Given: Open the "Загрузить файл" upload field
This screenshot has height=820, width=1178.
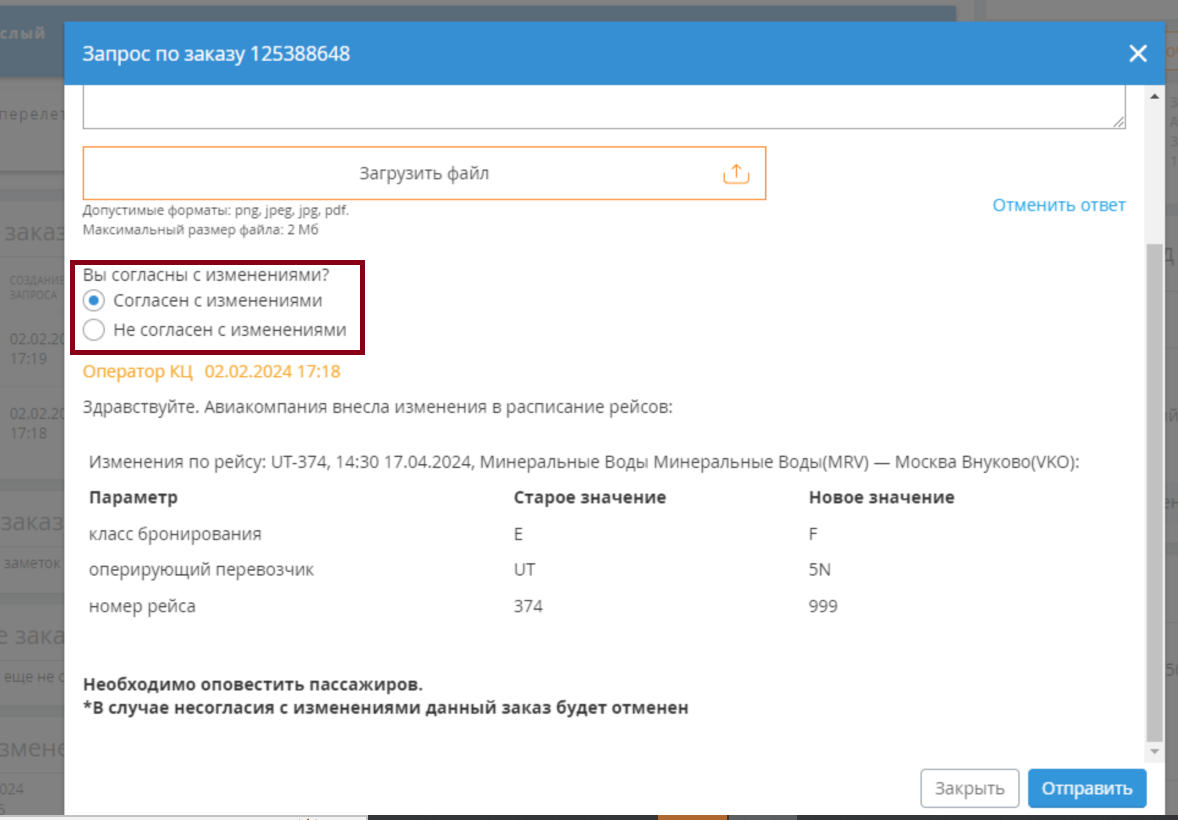Looking at the screenshot, I should point(424,174).
